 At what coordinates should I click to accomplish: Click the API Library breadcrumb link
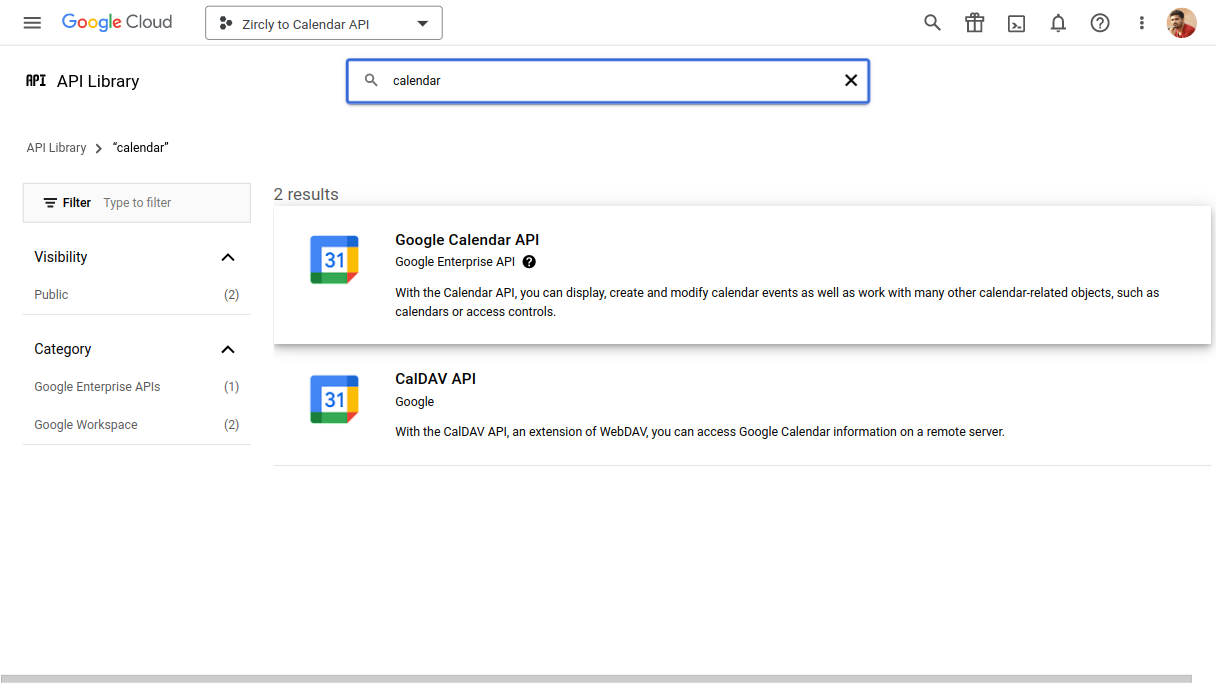click(56, 148)
